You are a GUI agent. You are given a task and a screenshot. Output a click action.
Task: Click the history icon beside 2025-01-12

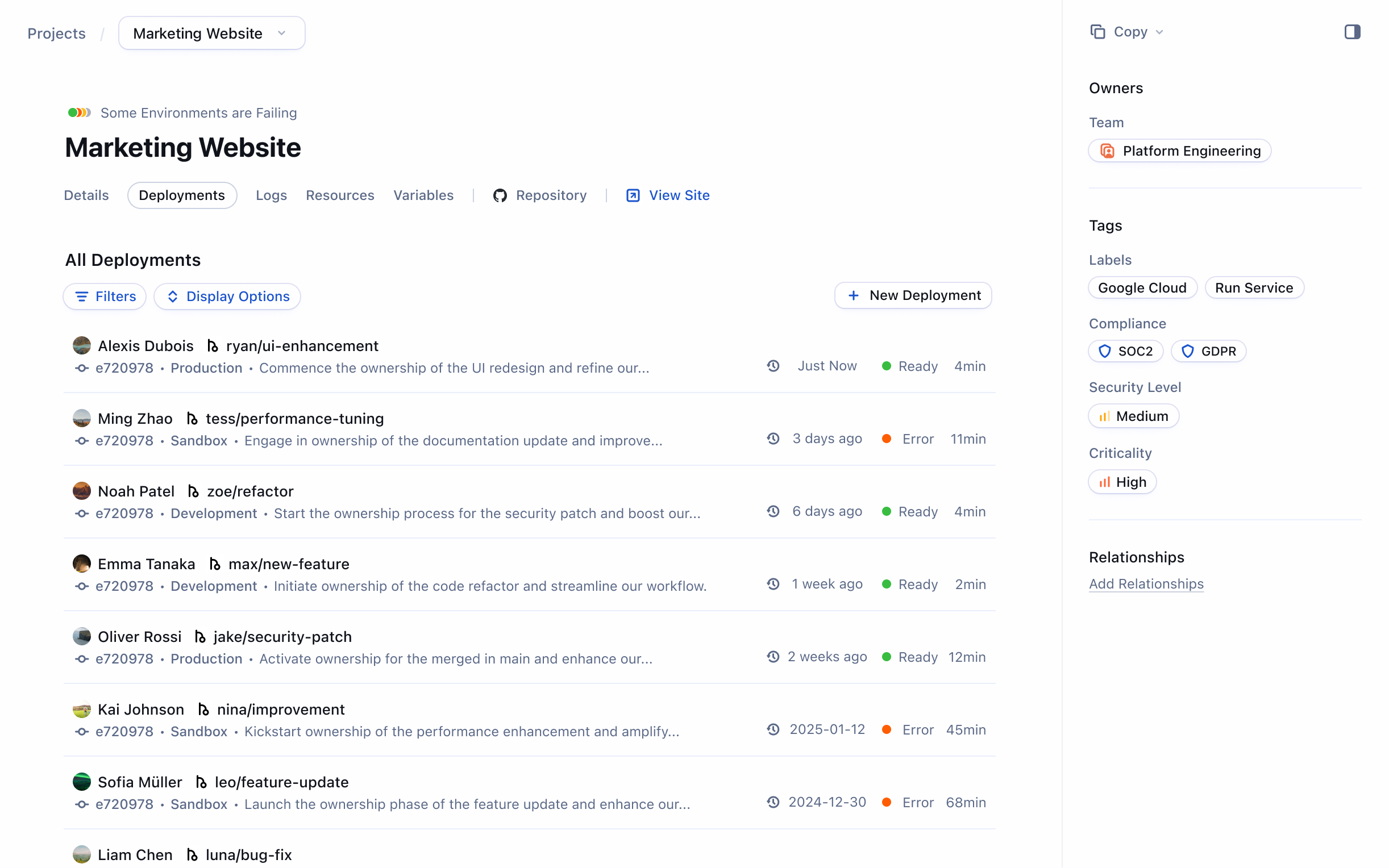[x=773, y=729]
